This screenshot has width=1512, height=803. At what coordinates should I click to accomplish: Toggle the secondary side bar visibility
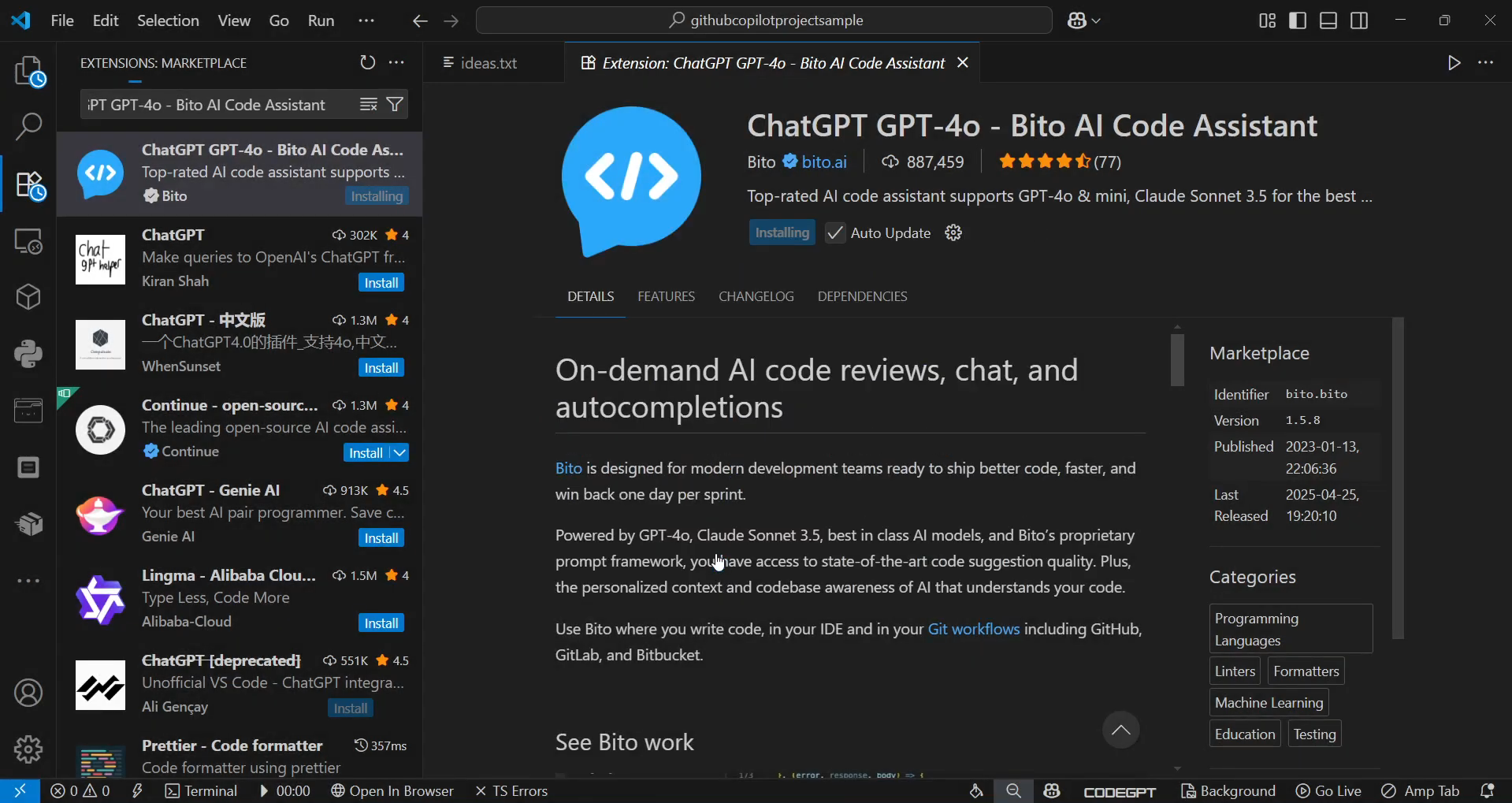[x=1359, y=20]
